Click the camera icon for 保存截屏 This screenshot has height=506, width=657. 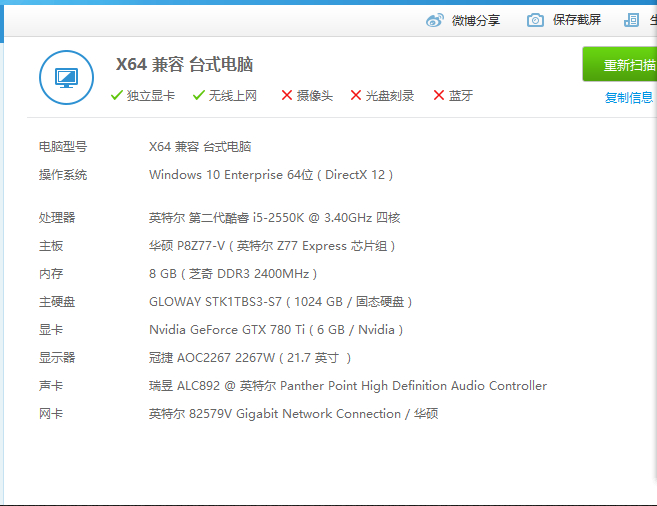pos(536,20)
